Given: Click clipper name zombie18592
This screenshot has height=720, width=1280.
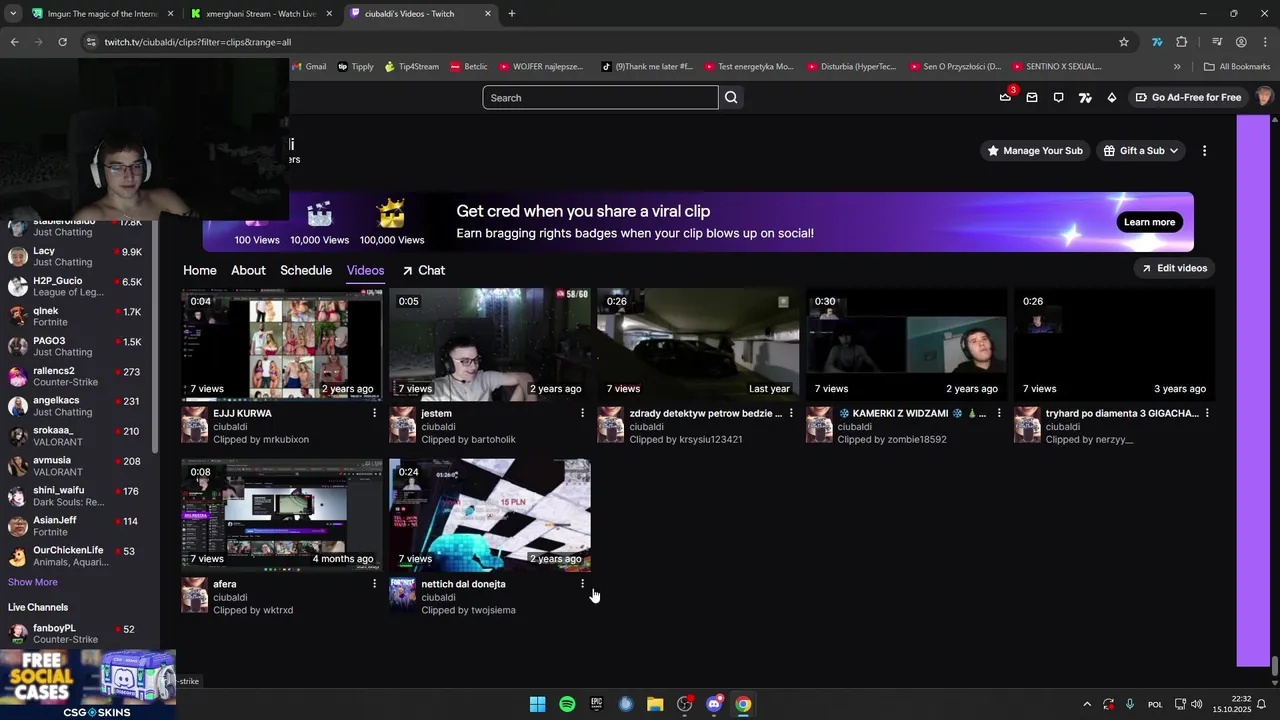Looking at the screenshot, I should (x=917, y=440).
